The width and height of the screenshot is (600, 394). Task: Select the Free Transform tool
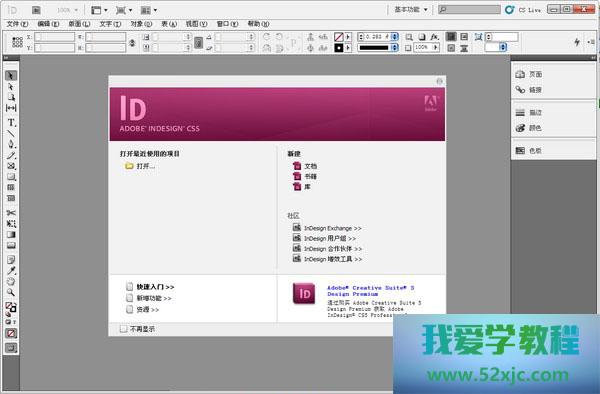[11, 223]
